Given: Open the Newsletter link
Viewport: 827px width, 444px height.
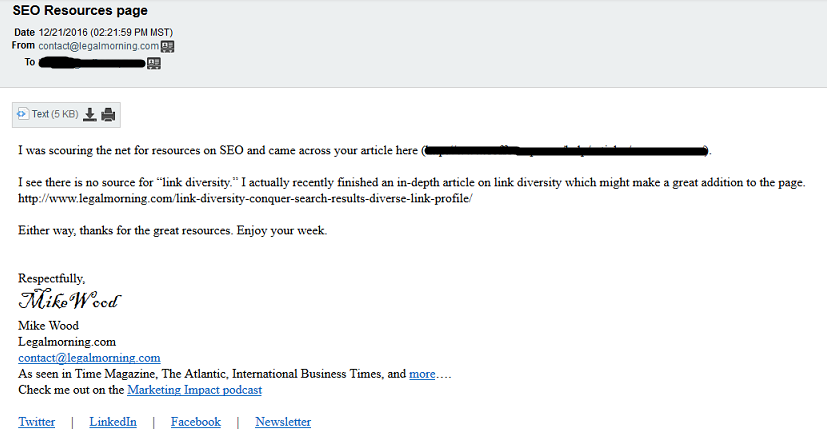Looking at the screenshot, I should [x=283, y=422].
